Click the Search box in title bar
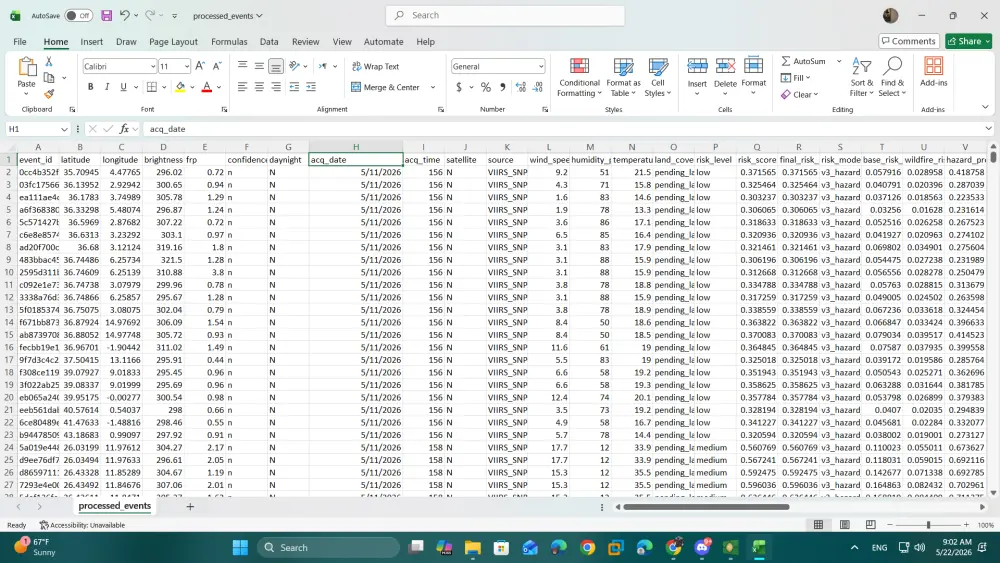Screen dimensions: 1000x563 pos(505,15)
